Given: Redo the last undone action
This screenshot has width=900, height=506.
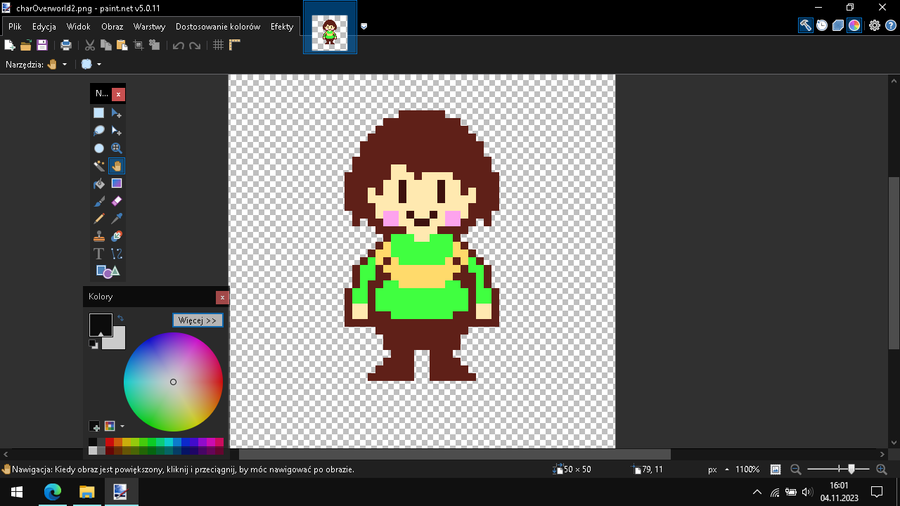Looking at the screenshot, I should click(x=195, y=45).
